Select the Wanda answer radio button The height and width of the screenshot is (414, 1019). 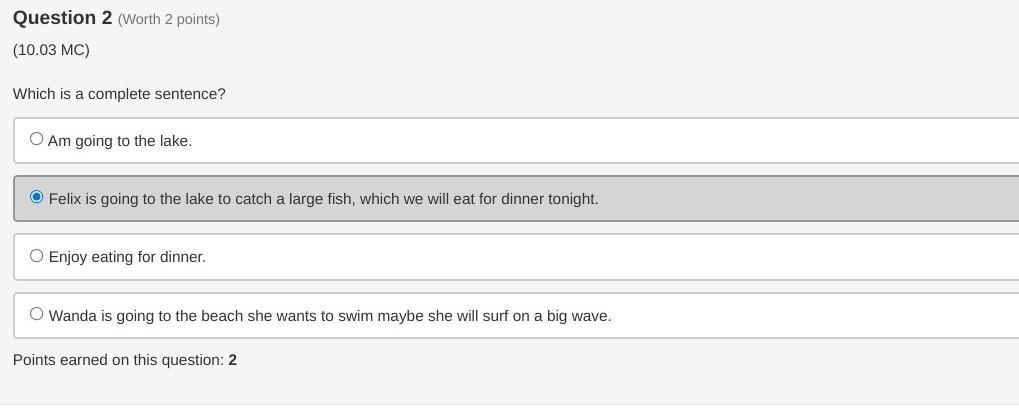pos(37,314)
